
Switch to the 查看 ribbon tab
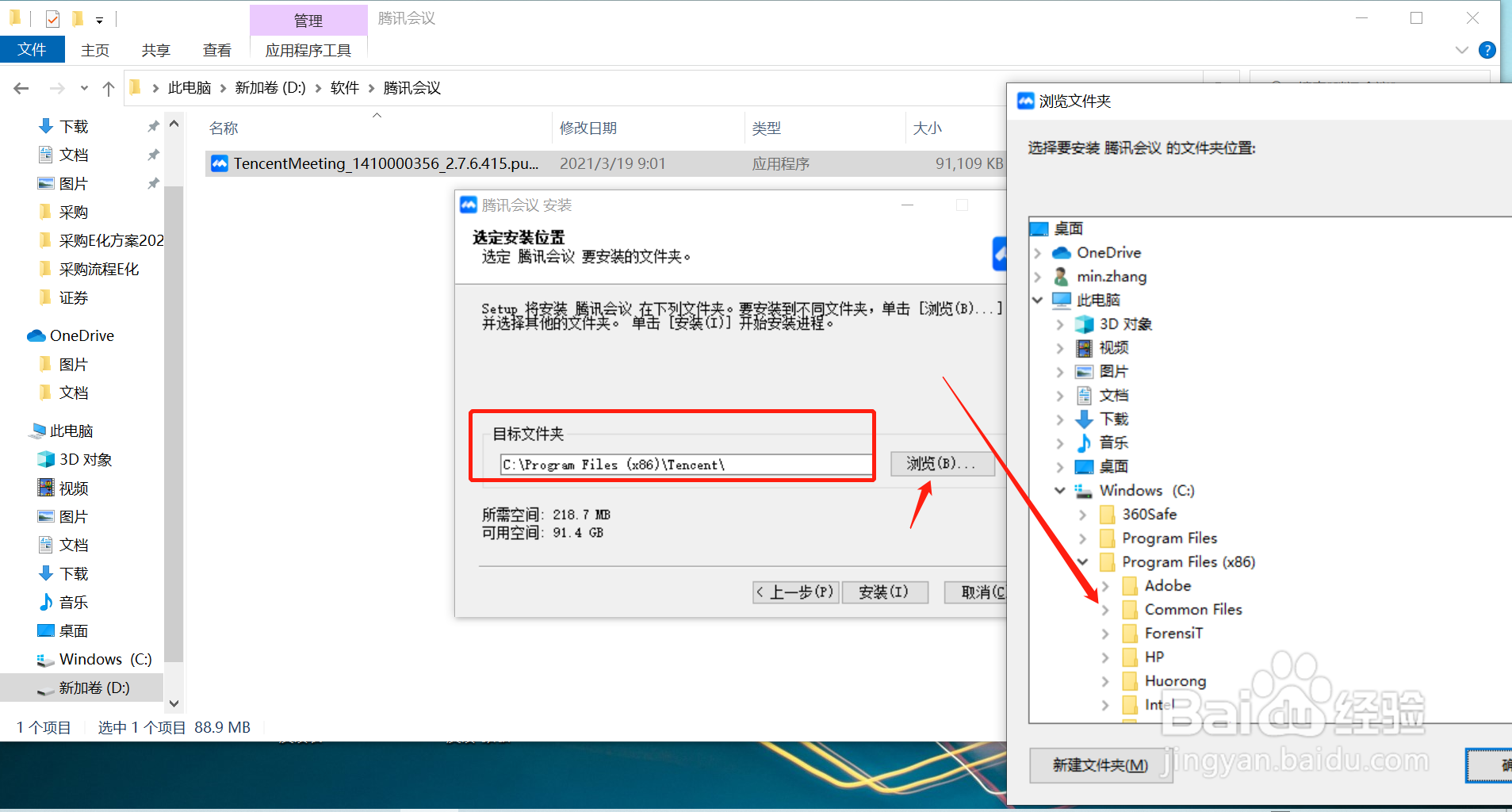tap(216, 50)
